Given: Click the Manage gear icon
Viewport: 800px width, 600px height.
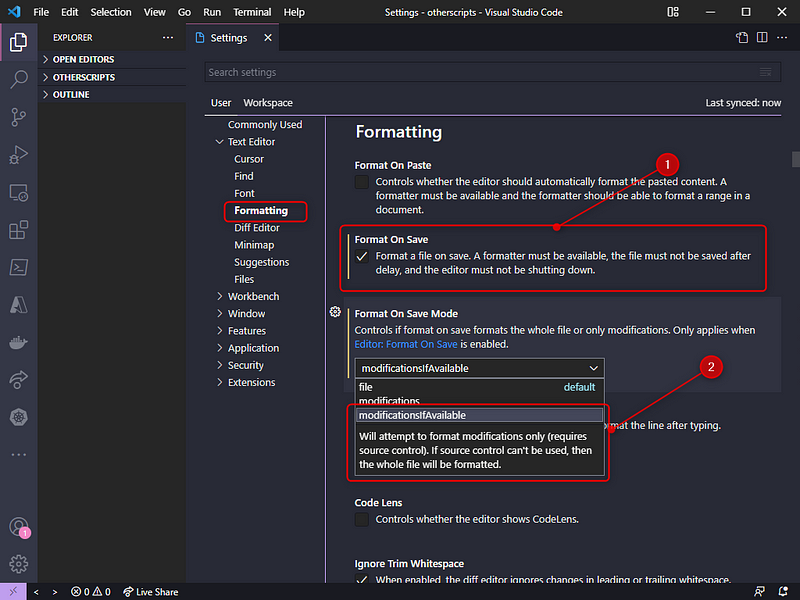Looking at the screenshot, I should (x=18, y=564).
